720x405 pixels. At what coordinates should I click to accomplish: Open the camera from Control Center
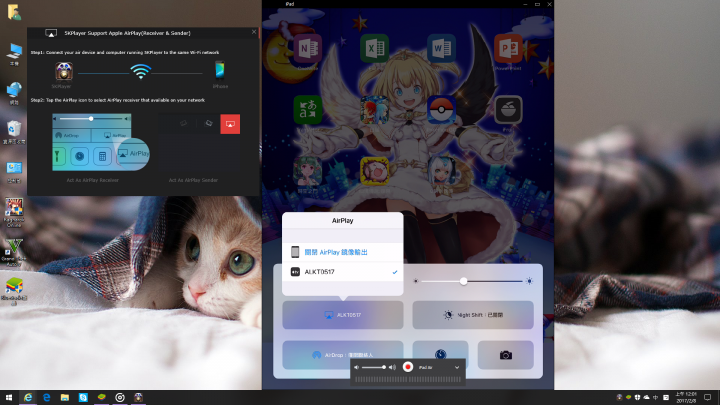pos(506,355)
